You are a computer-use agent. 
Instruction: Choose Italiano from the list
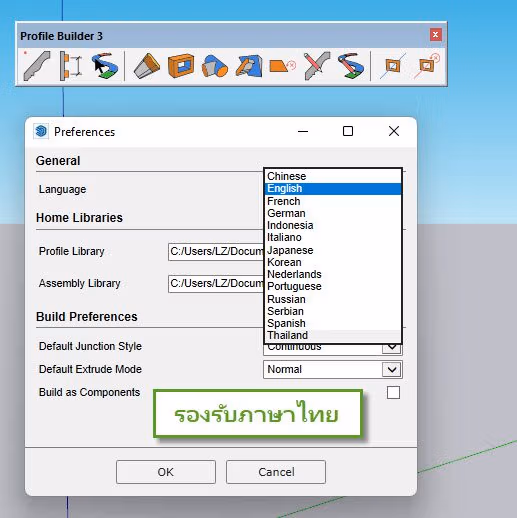[x=333, y=237]
